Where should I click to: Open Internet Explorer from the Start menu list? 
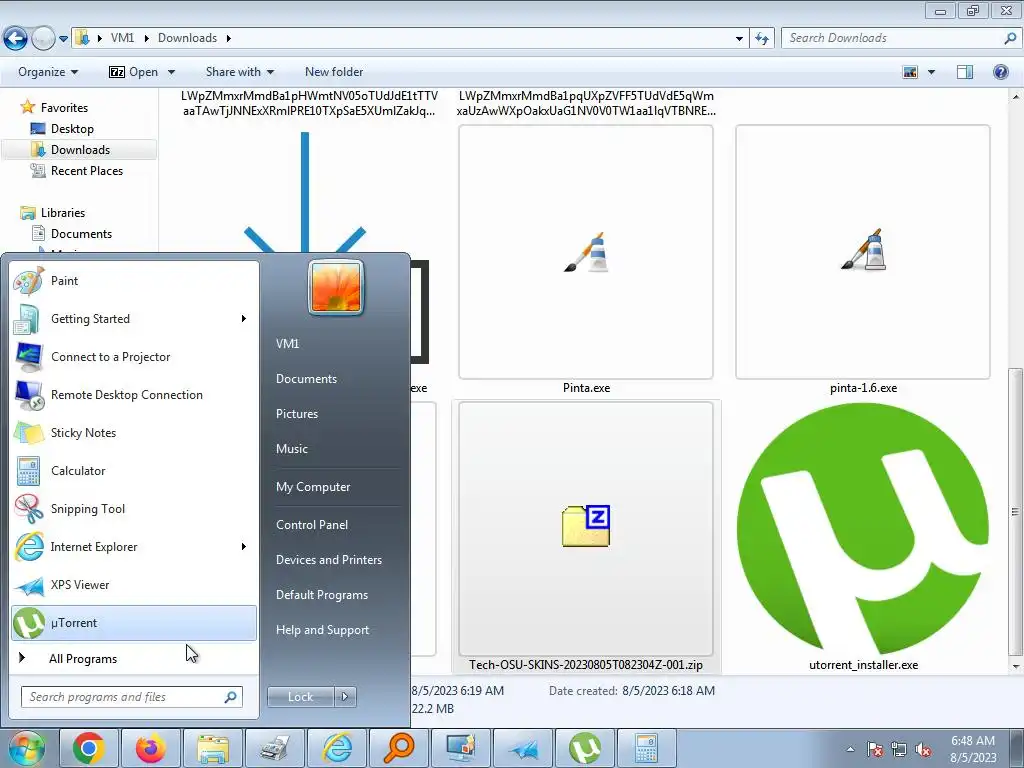coord(134,547)
